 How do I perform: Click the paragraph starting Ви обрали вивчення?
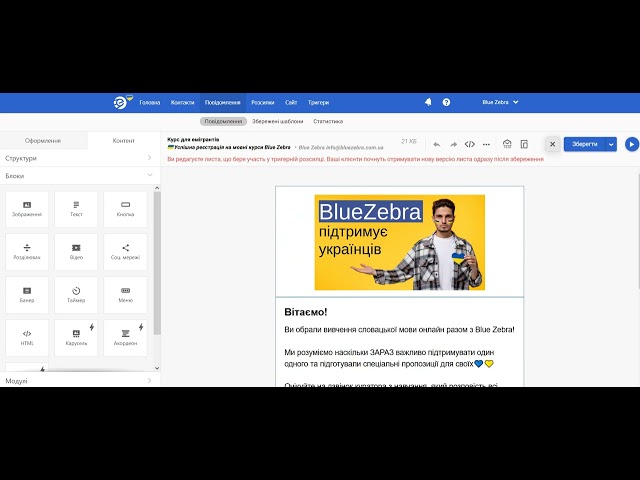399,329
